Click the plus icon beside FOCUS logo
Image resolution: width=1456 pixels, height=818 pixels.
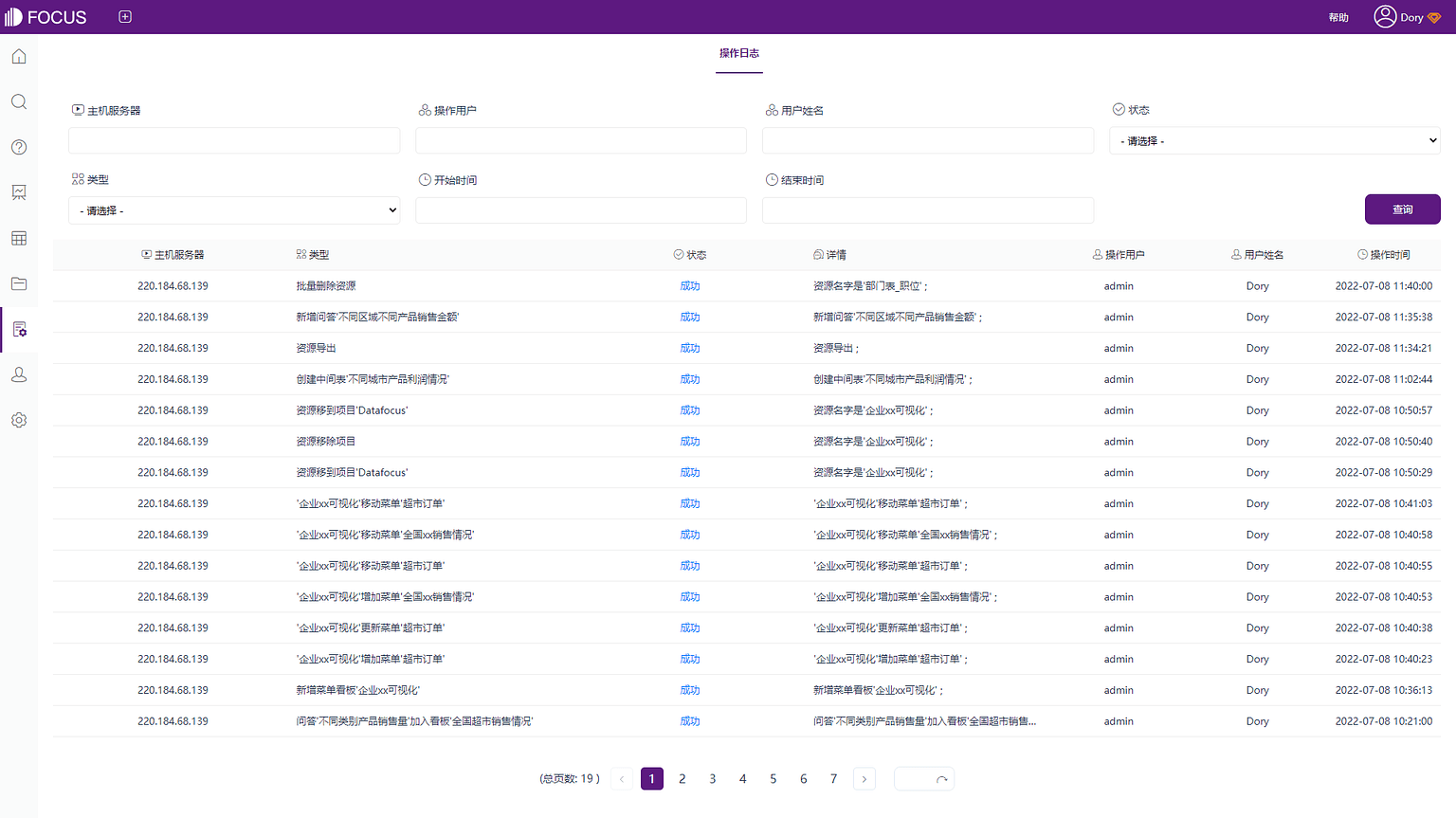coord(125,17)
